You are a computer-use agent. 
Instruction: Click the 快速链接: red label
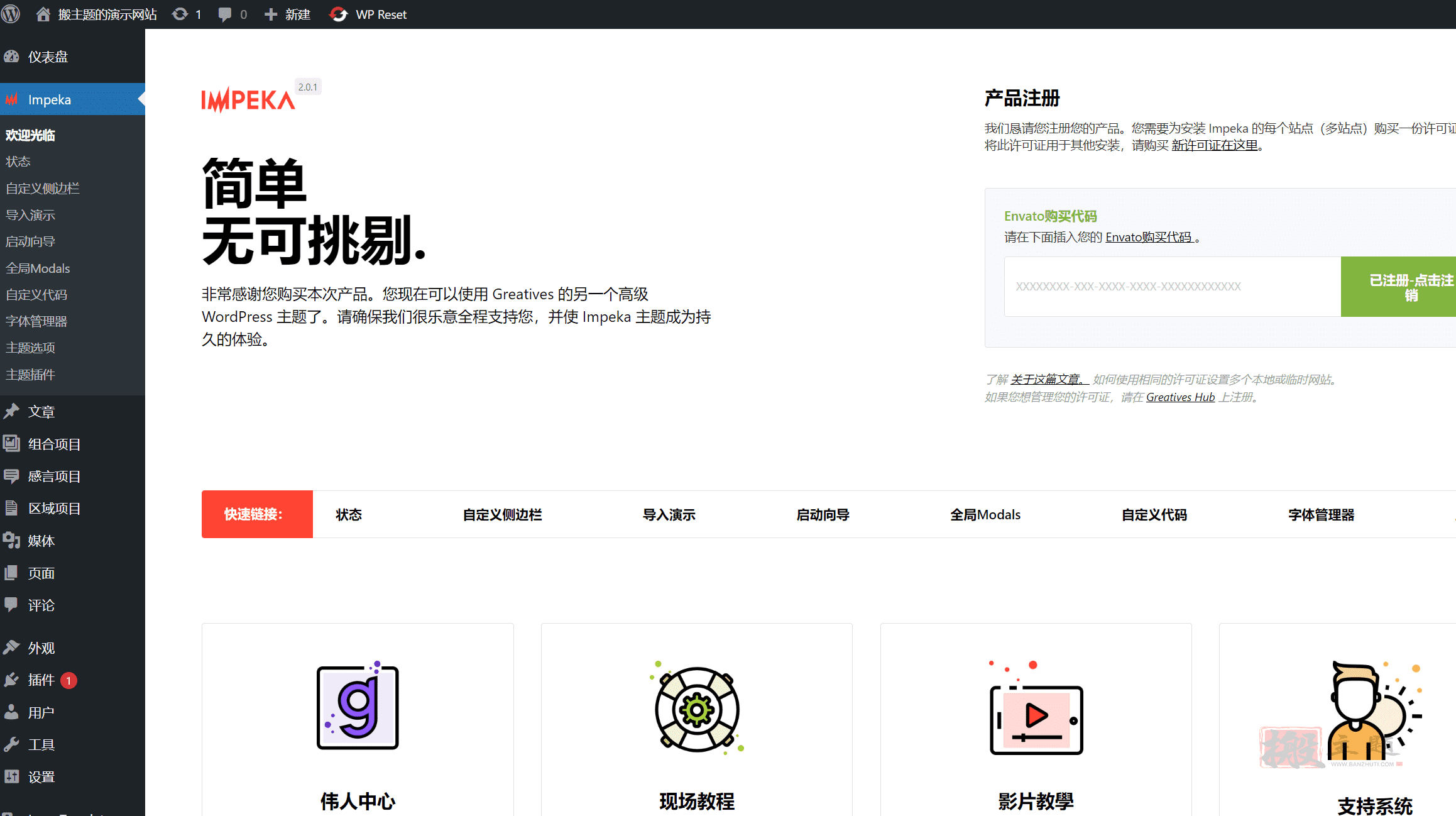tap(257, 514)
